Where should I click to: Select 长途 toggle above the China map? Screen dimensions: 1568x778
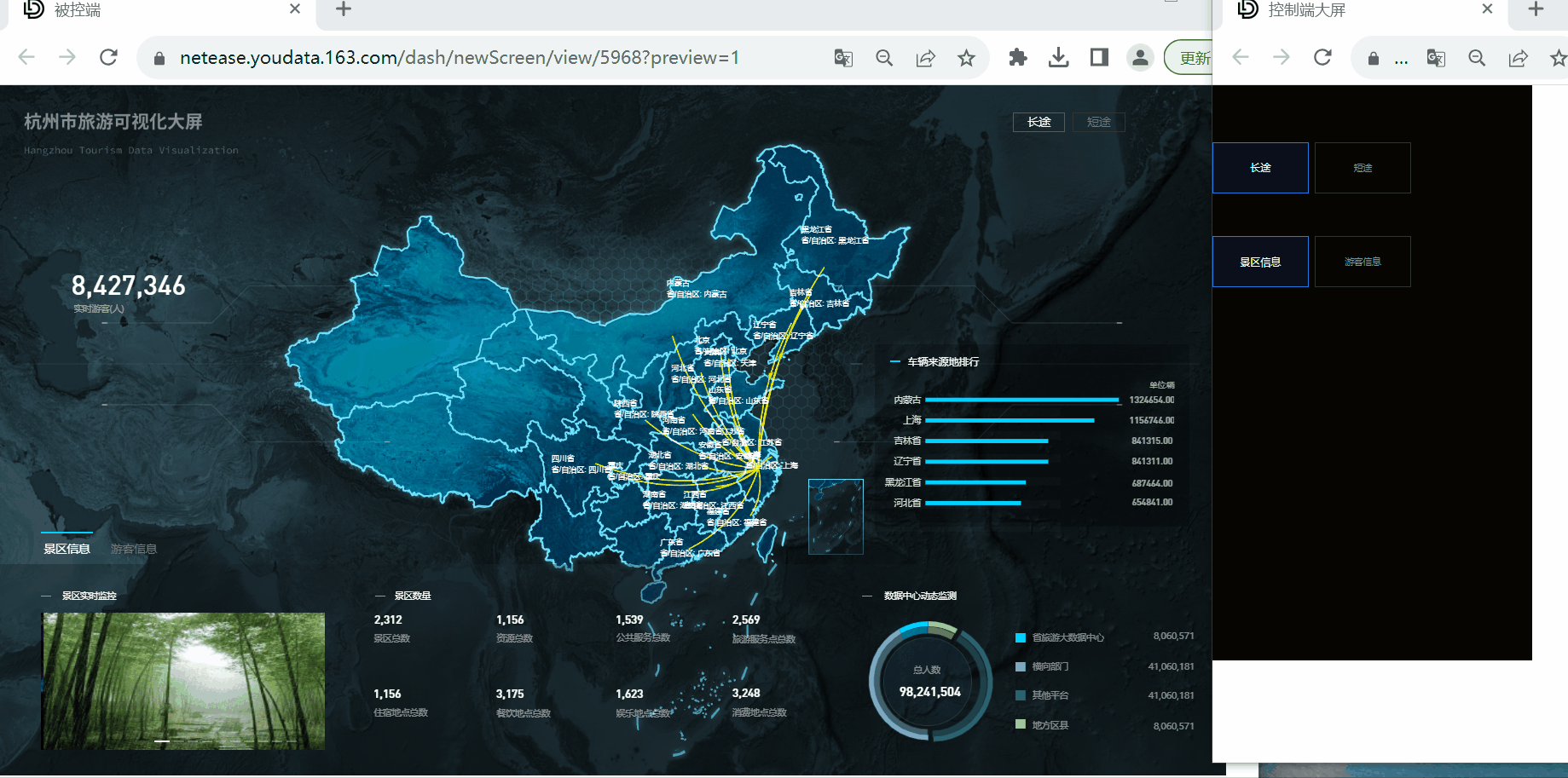tap(1039, 122)
